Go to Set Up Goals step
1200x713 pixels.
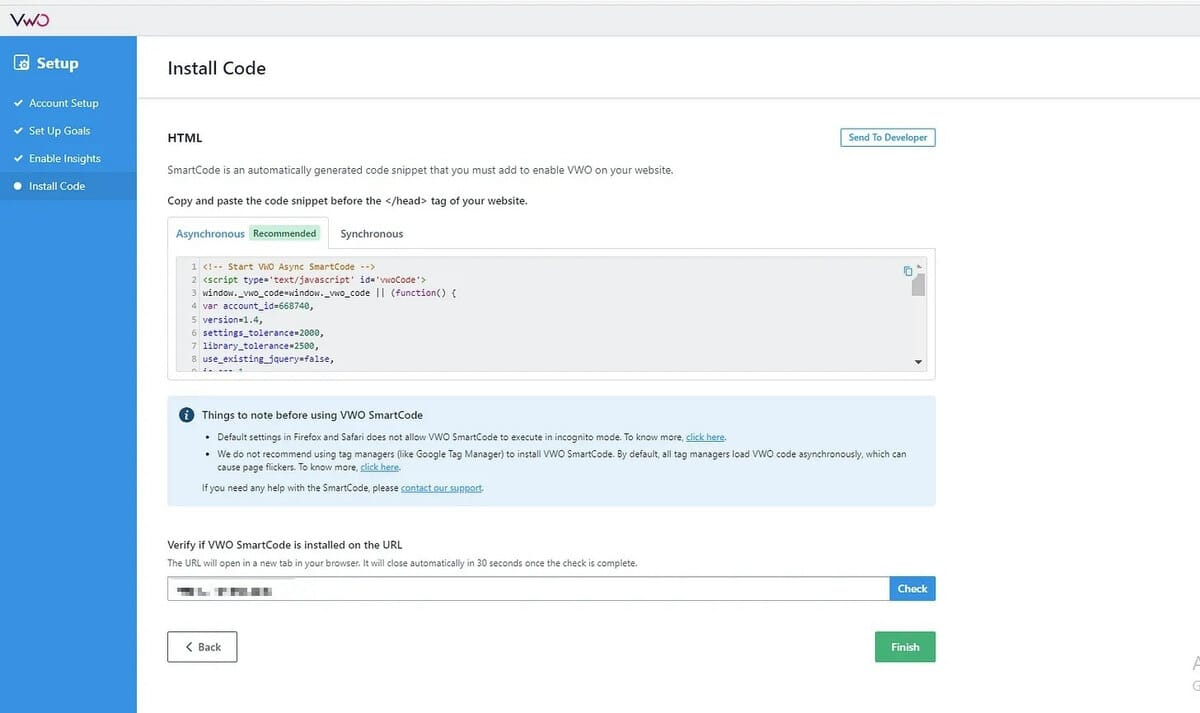[59, 131]
